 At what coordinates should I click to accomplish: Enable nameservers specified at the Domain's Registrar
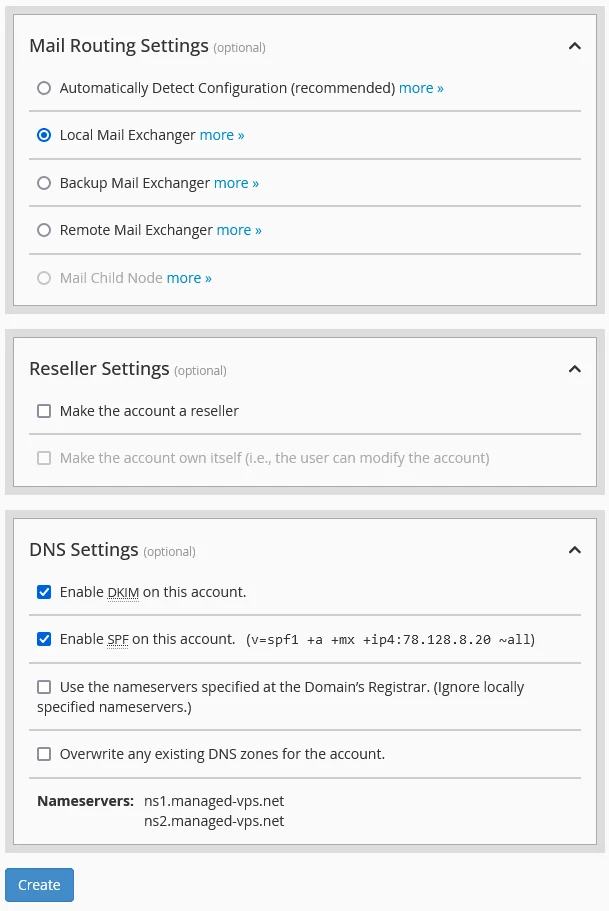point(44,687)
